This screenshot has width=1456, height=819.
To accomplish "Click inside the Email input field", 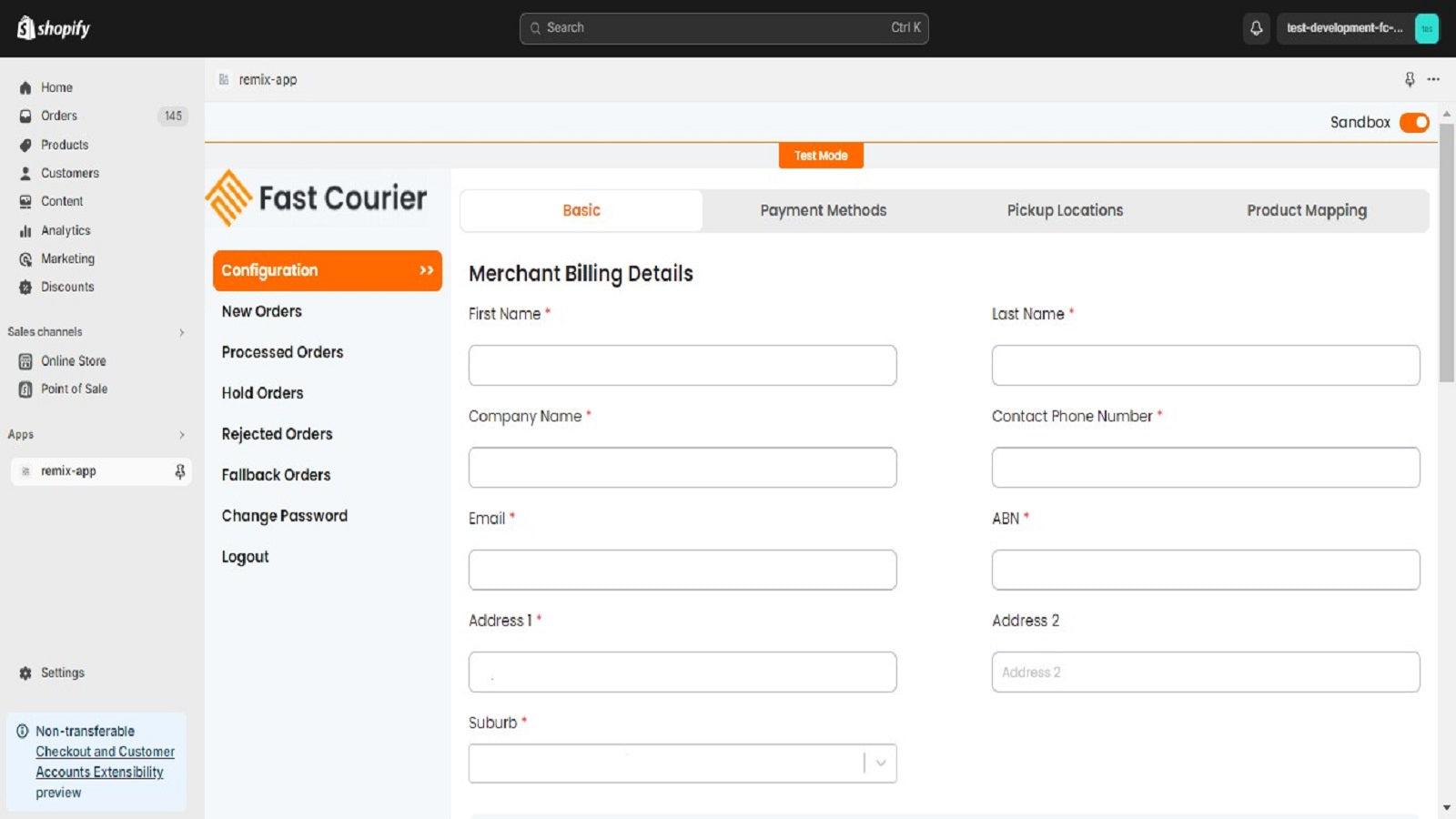I will (682, 569).
